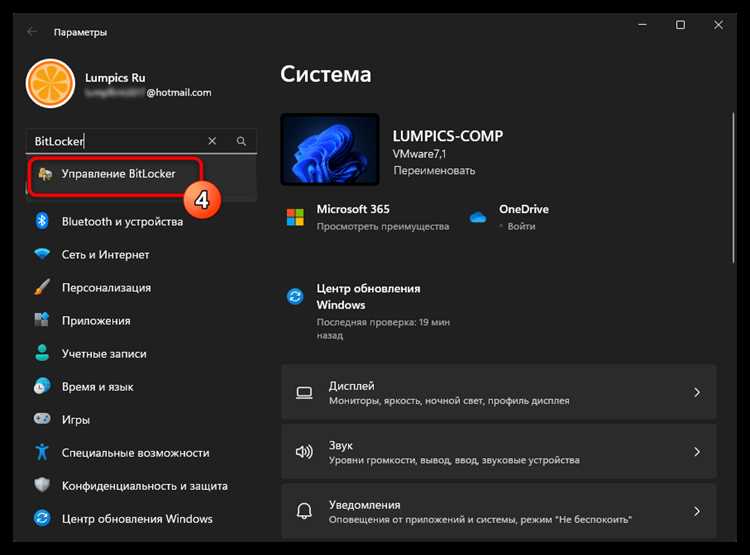
Task: Click the Уведомления bell icon
Action: (304, 511)
